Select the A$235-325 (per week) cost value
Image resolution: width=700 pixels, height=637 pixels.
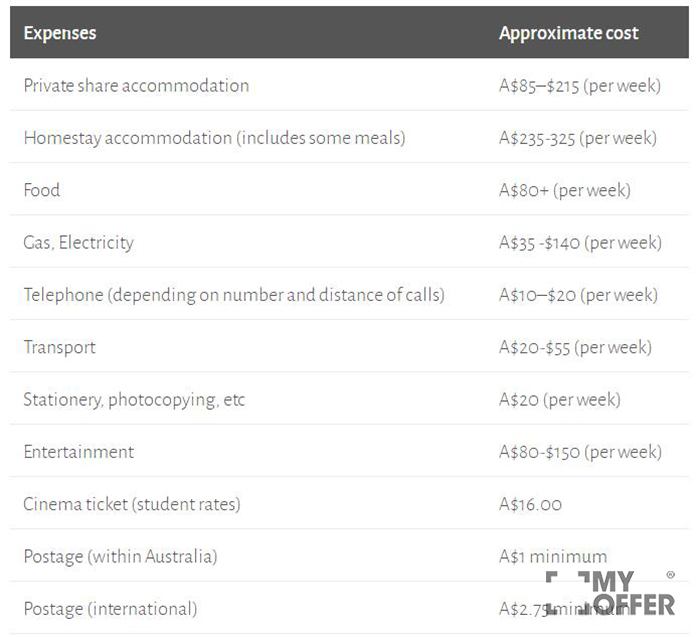[x=579, y=138]
